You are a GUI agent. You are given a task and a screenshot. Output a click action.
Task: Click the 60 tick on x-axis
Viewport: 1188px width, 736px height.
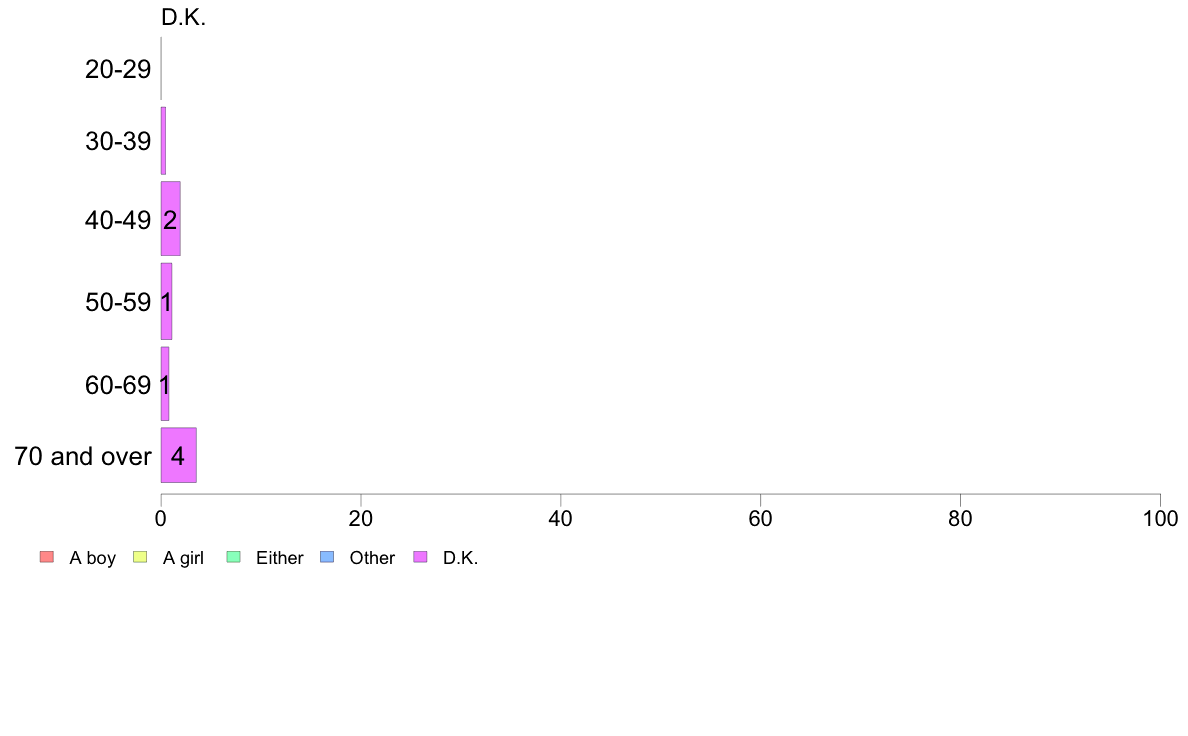pos(761,518)
